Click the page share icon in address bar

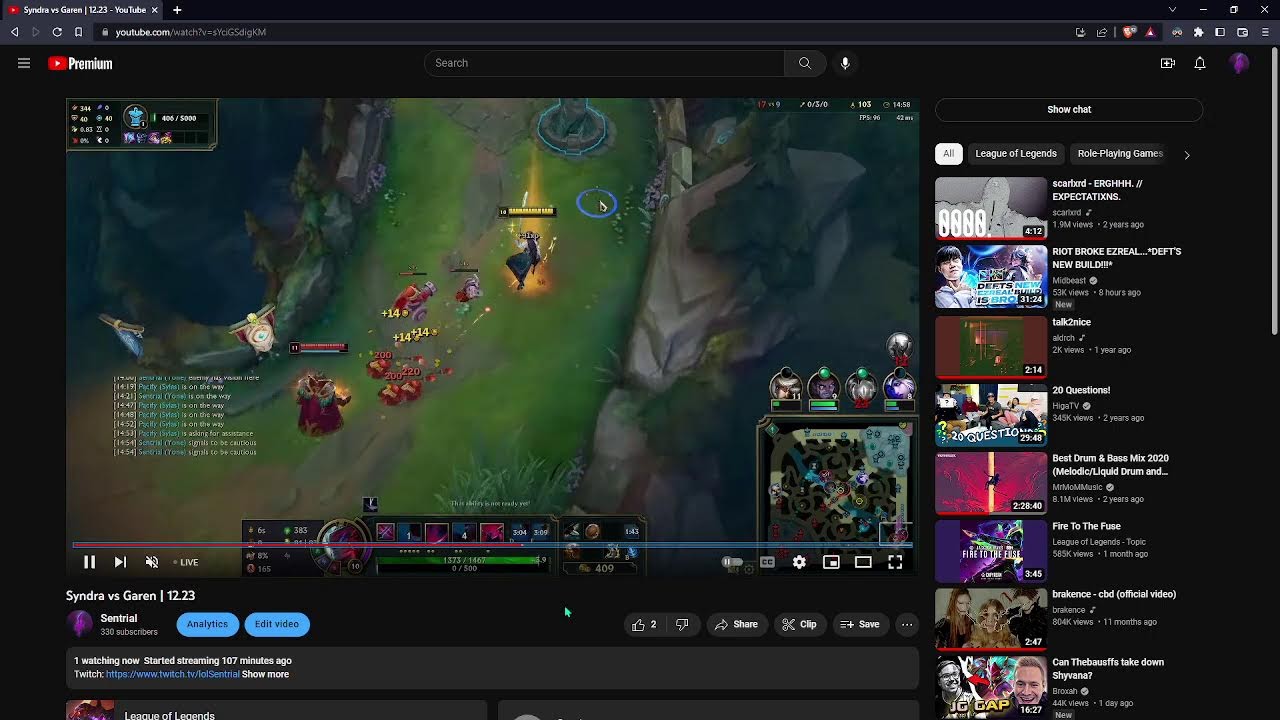(1102, 32)
